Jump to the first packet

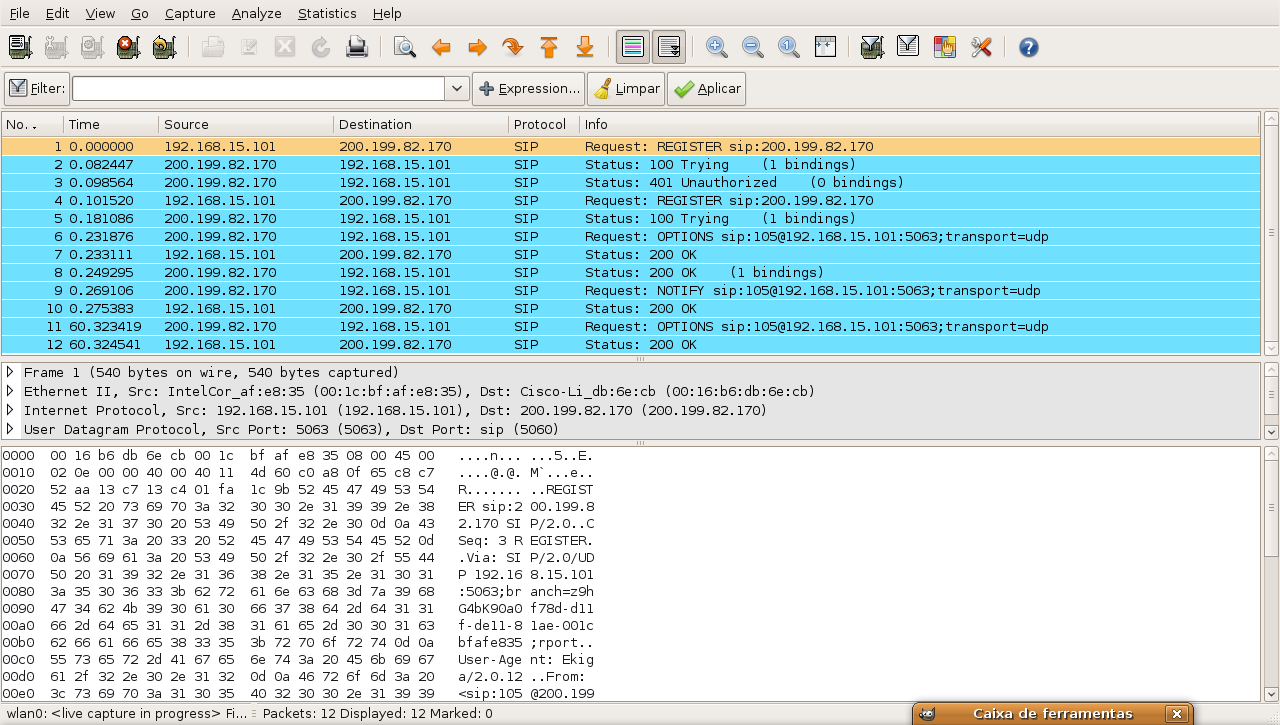click(x=549, y=47)
